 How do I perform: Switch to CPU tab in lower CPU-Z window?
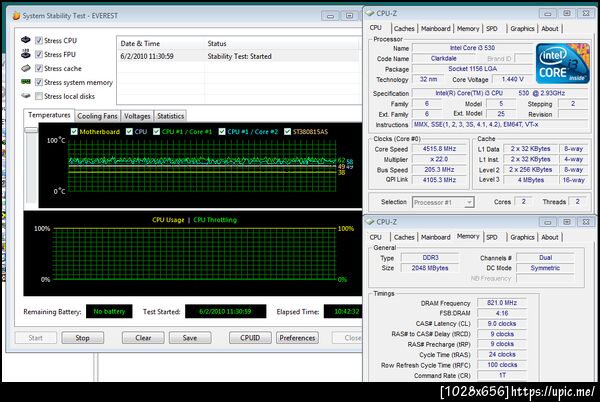tap(375, 237)
